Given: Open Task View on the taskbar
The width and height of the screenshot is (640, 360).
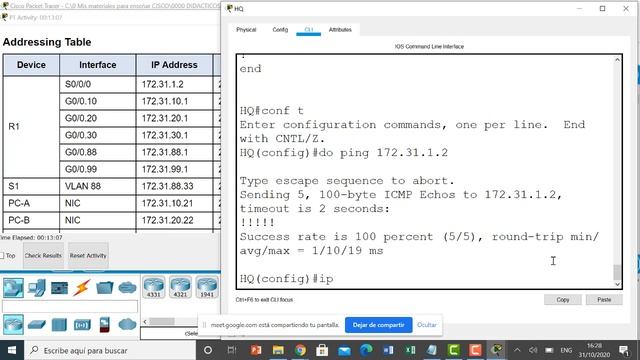Looking at the screenshot, I should click(x=232, y=350).
